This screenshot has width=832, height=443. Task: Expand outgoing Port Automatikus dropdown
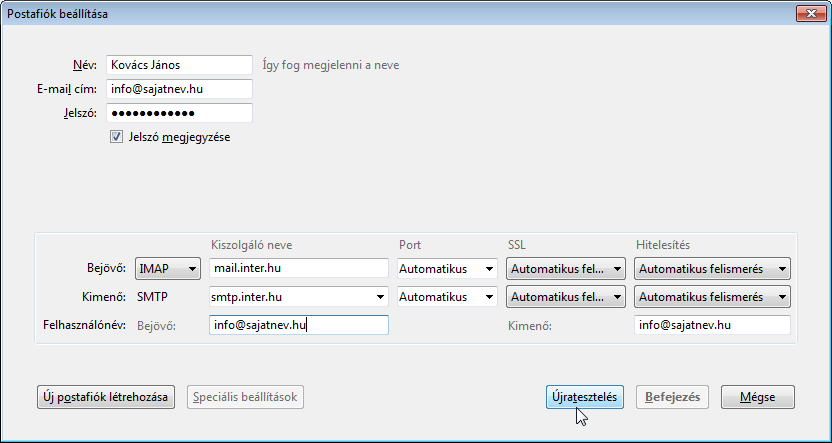(447, 297)
